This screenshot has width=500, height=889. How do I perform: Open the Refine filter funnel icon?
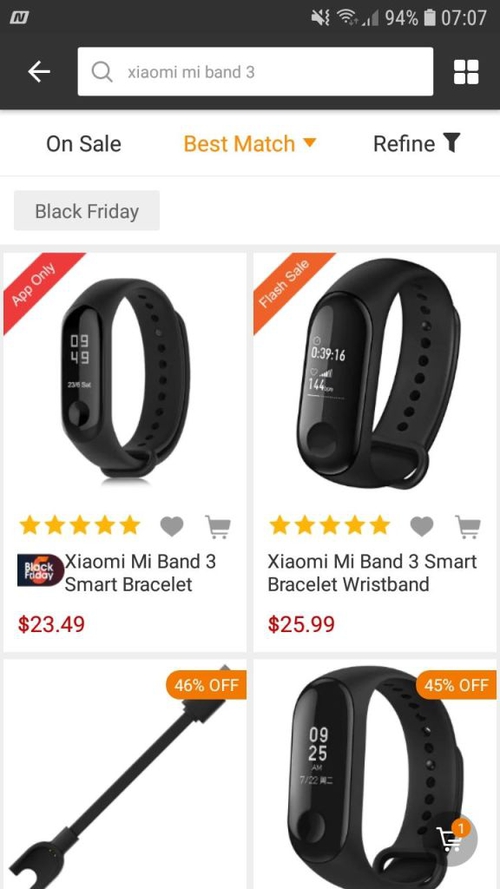[x=451, y=143]
